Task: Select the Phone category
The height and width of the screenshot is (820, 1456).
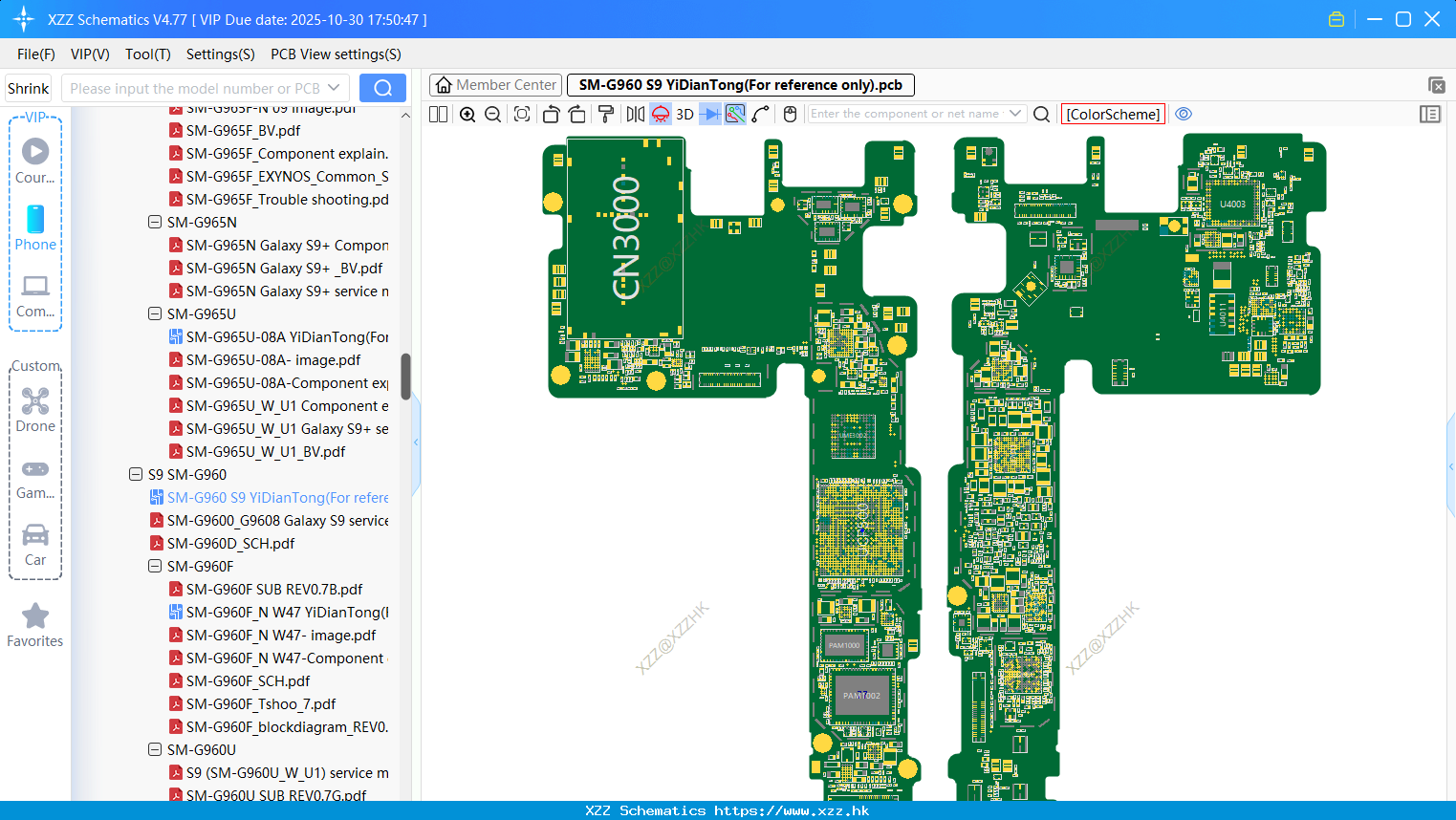Action: pos(35,227)
